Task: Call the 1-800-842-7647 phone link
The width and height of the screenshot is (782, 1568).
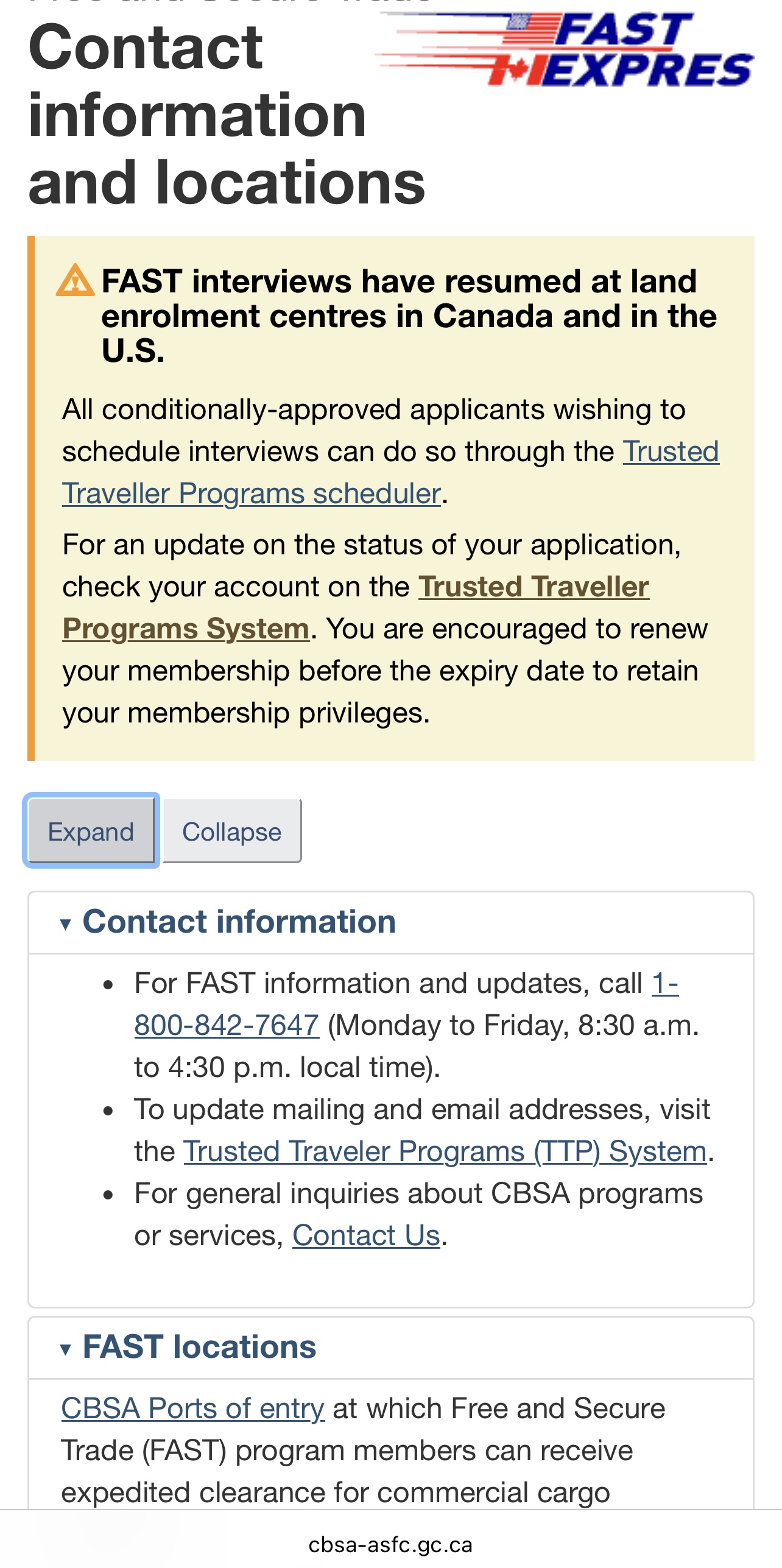Action: (x=406, y=1005)
